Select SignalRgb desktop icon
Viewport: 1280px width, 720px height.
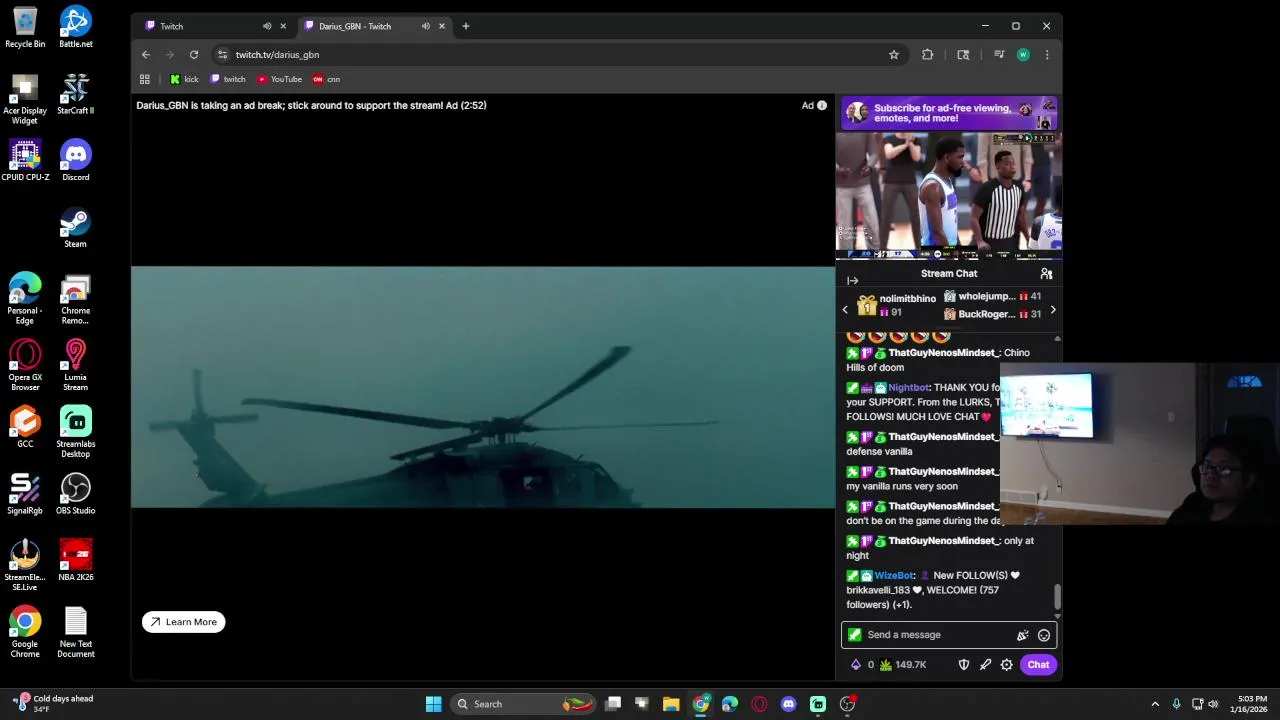pos(25,494)
